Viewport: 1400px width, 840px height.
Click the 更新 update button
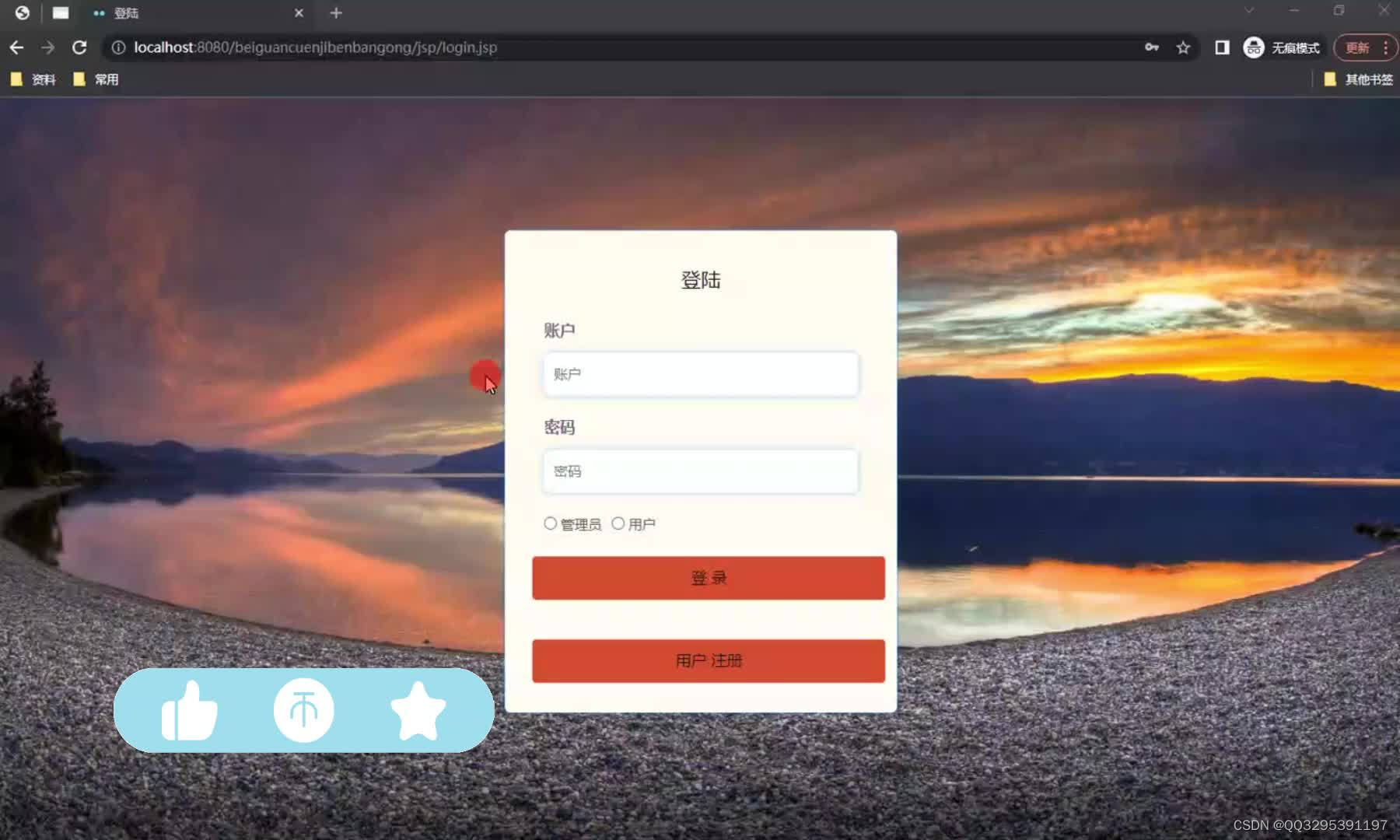click(1357, 47)
